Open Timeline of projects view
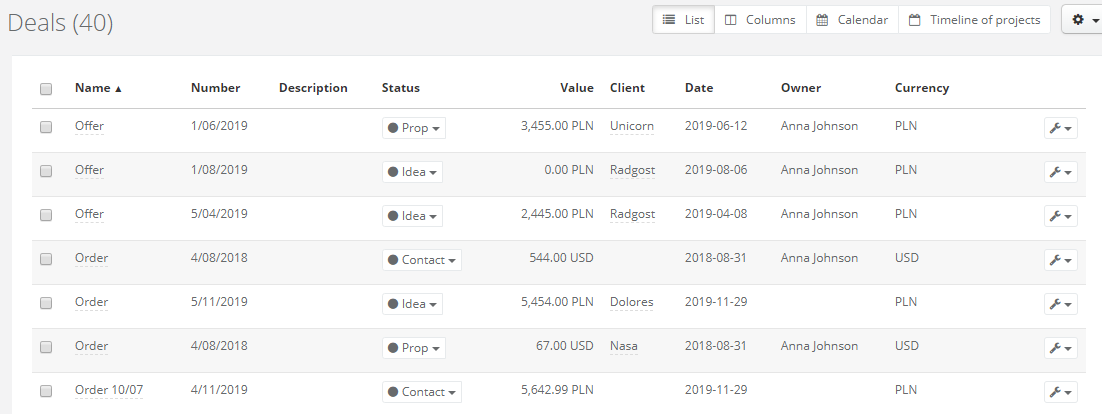The width and height of the screenshot is (1102, 414). 975,20
